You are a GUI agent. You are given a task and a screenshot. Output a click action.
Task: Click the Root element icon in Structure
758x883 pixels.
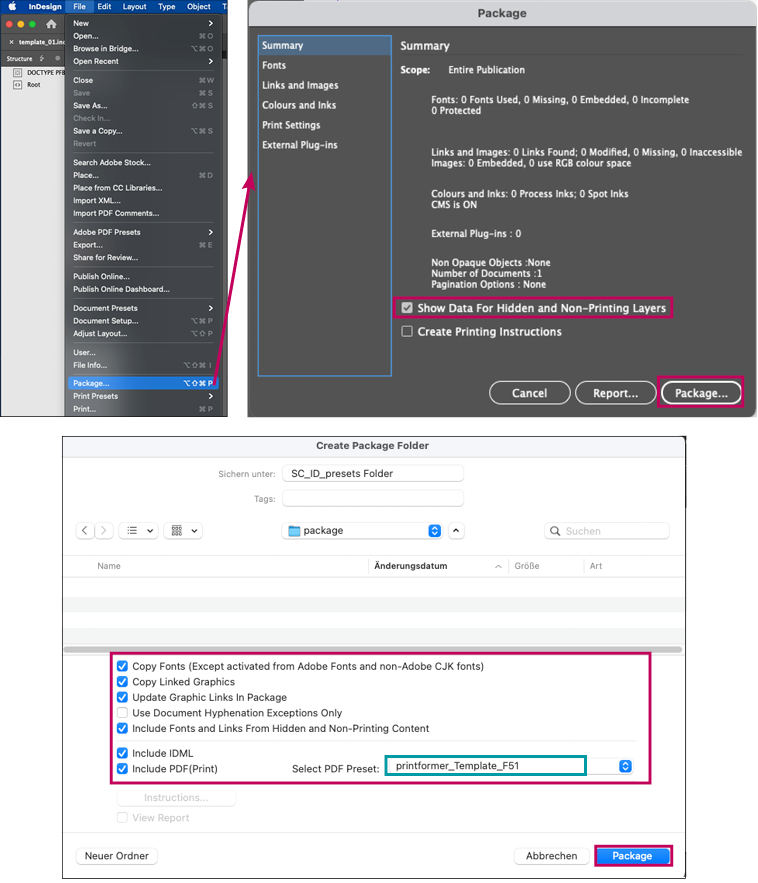coord(17,85)
